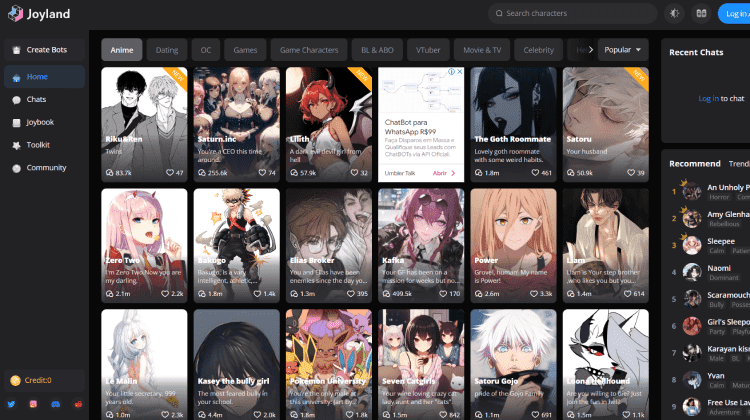Open the Bakugo character card
The height and width of the screenshot is (420, 750).
point(236,245)
